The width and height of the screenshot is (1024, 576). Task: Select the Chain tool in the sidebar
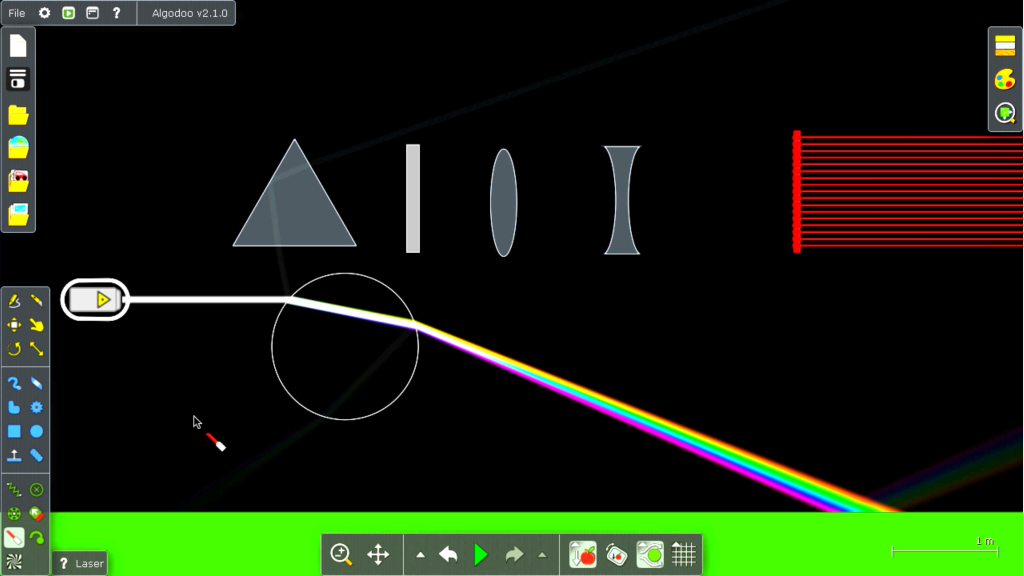pyautogui.click(x=14, y=384)
